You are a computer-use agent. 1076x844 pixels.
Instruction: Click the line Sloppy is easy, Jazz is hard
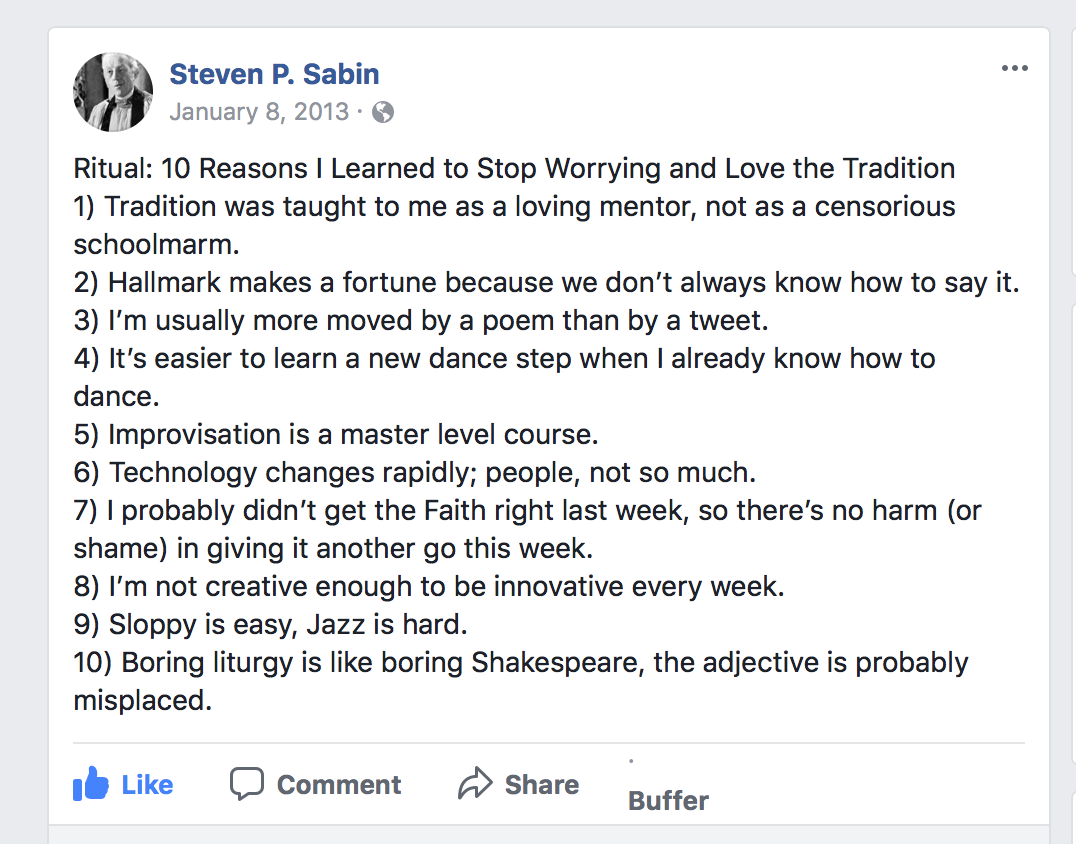click(271, 625)
